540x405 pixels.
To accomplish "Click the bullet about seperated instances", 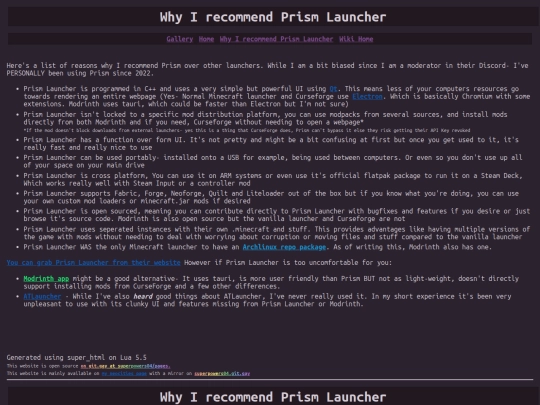I will tap(277, 233).
